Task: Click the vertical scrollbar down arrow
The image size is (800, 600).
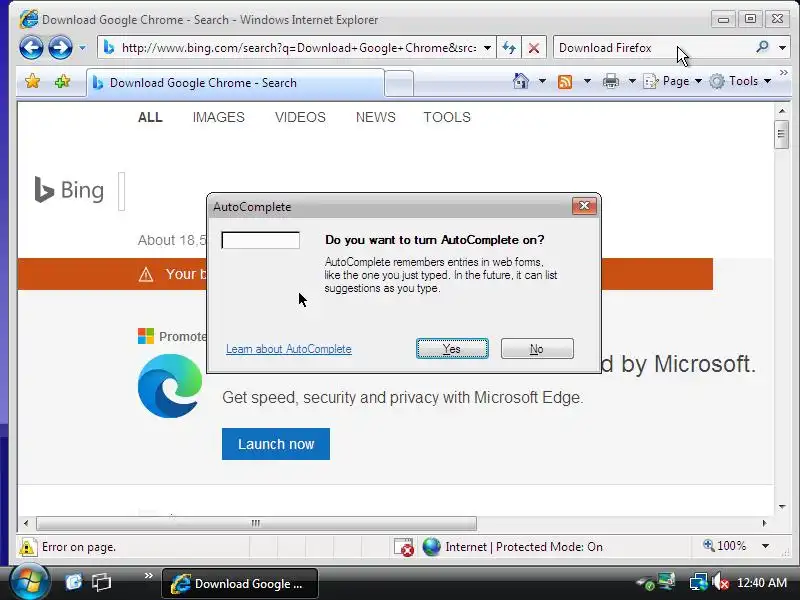Action: (782, 507)
